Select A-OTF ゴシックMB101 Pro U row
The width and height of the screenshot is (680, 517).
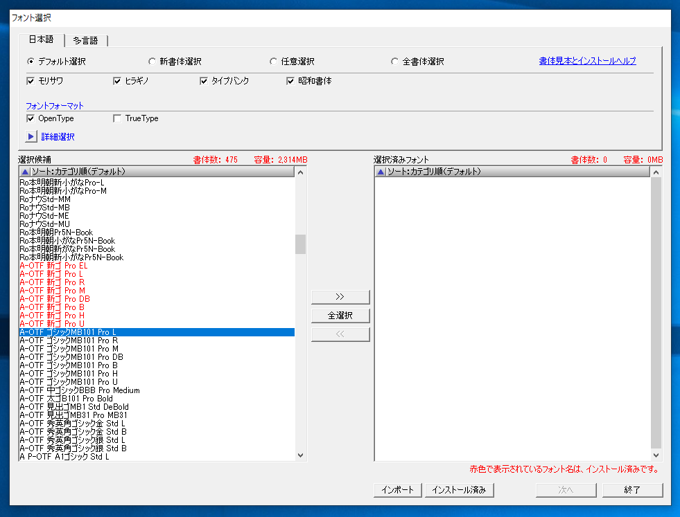pos(157,382)
